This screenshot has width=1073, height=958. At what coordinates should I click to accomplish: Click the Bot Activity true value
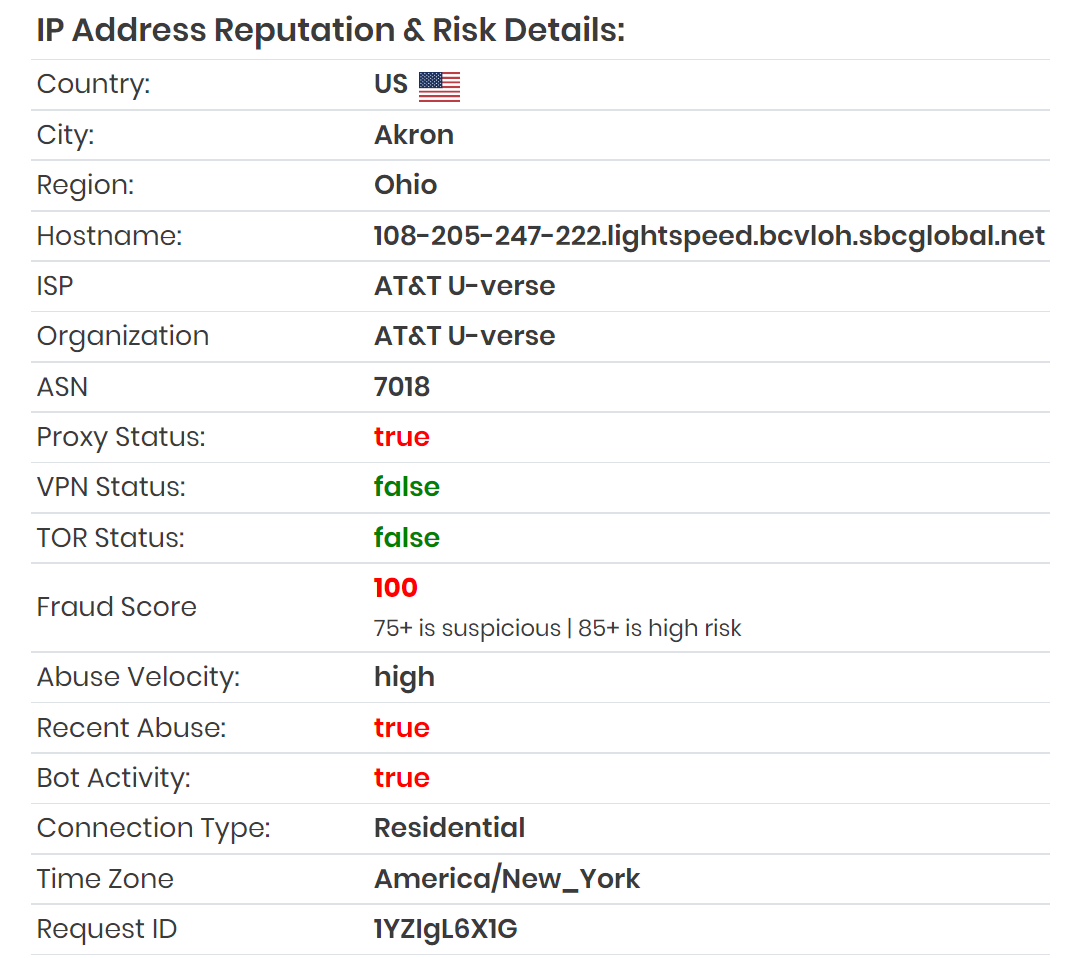[402, 777]
